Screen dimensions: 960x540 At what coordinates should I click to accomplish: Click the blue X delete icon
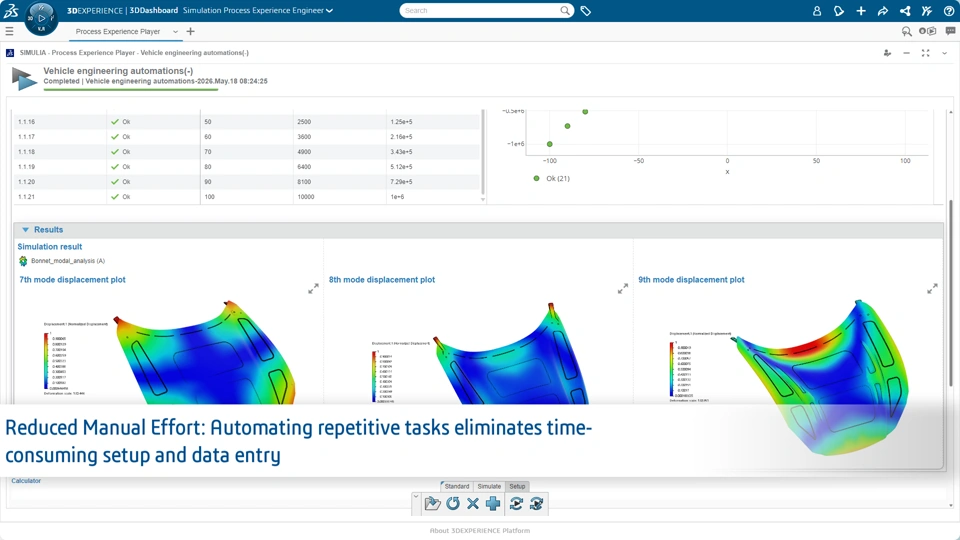tap(473, 503)
